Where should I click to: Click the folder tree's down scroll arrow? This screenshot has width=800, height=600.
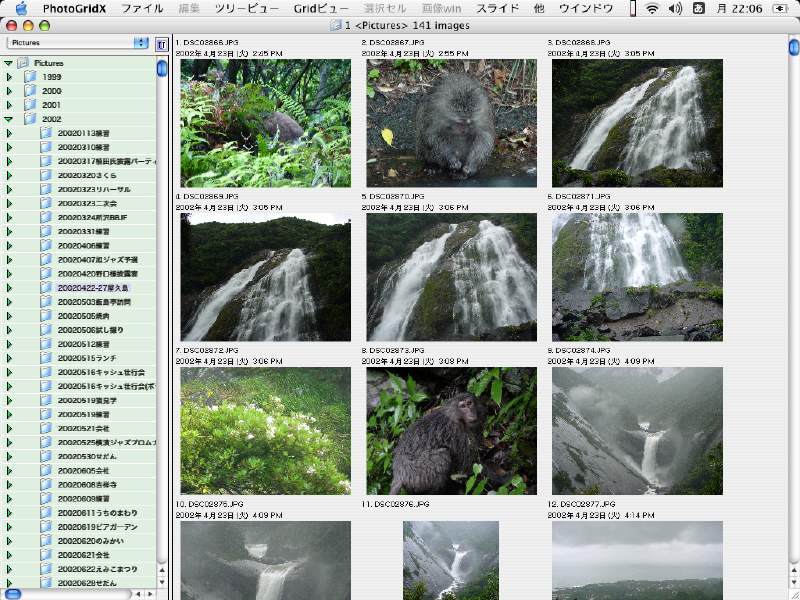[x=162, y=580]
